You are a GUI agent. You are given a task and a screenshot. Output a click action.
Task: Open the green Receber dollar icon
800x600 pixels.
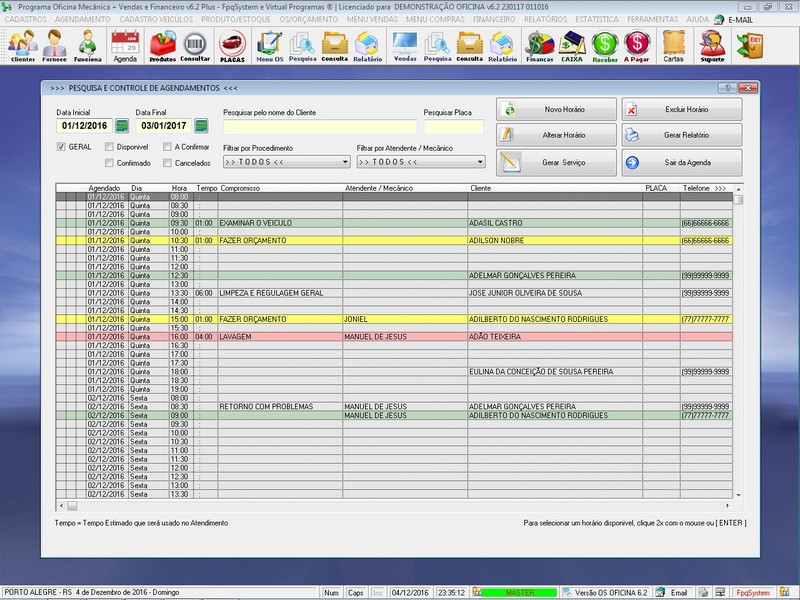605,46
